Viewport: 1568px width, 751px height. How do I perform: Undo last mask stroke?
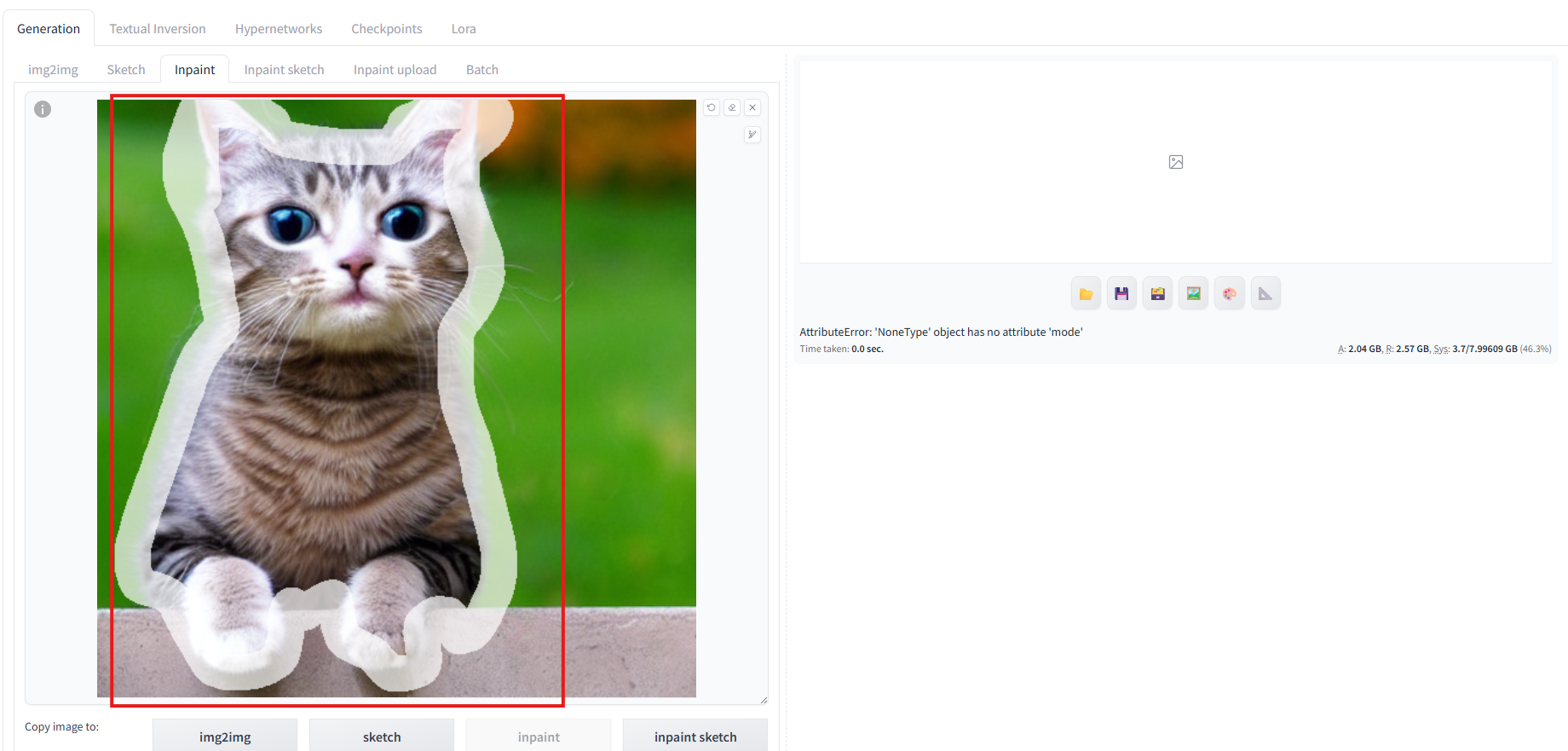pyautogui.click(x=712, y=107)
